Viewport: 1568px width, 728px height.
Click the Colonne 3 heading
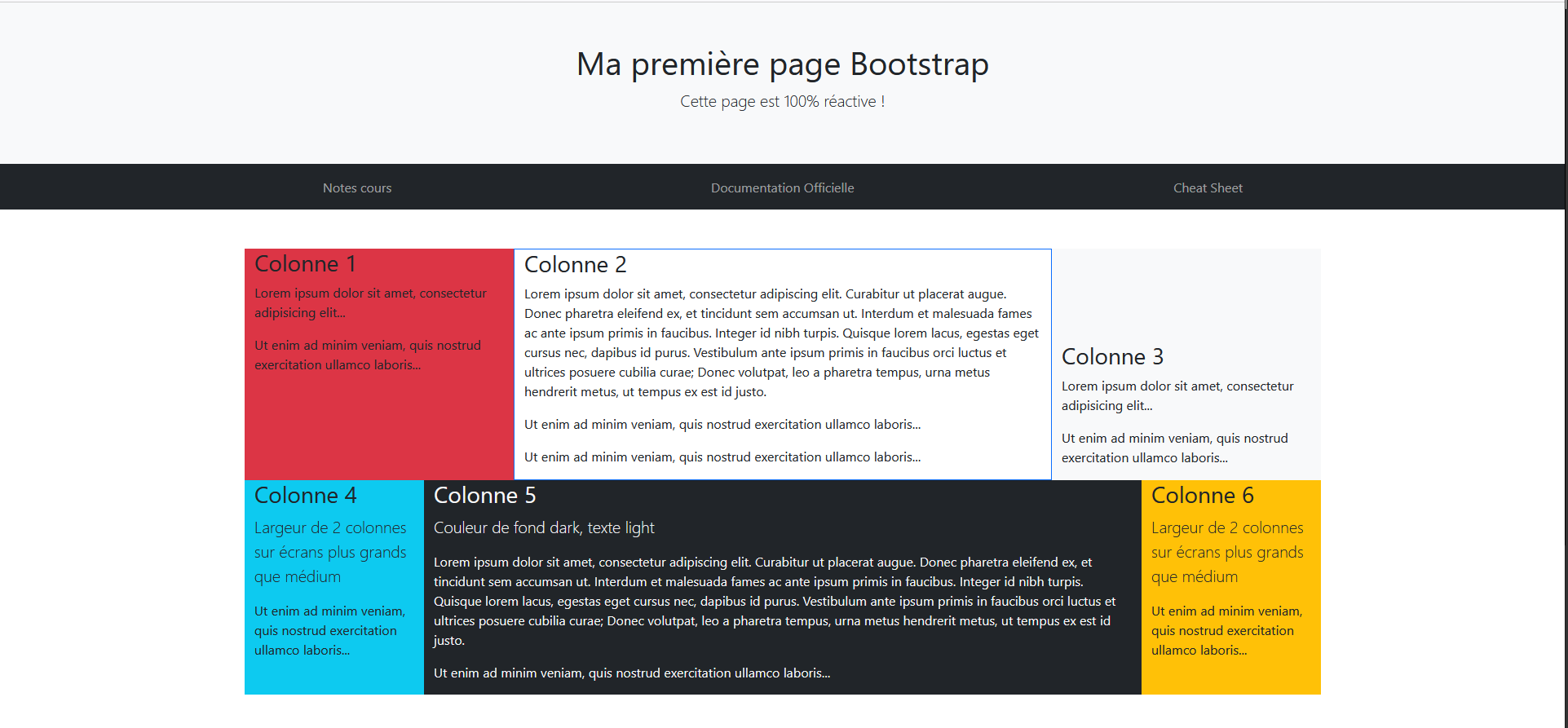pos(1112,357)
